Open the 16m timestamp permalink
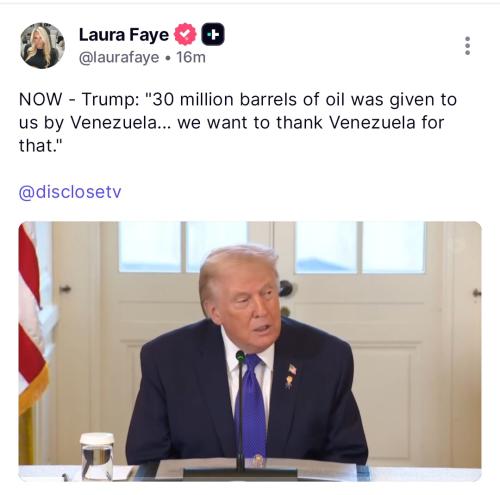Screen dimensions: 500x495 191,57
